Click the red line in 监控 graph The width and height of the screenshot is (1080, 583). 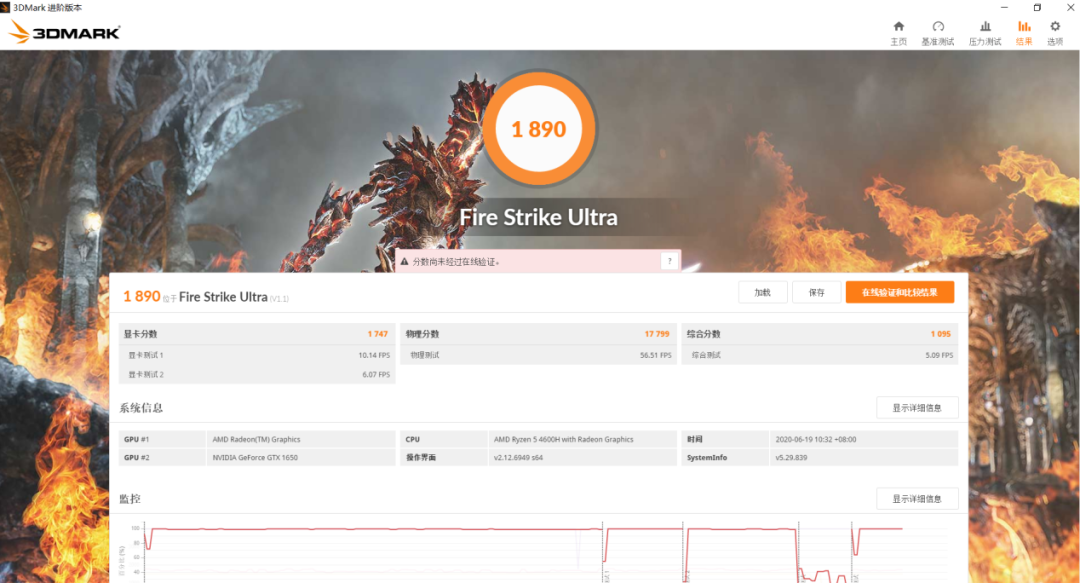point(370,529)
